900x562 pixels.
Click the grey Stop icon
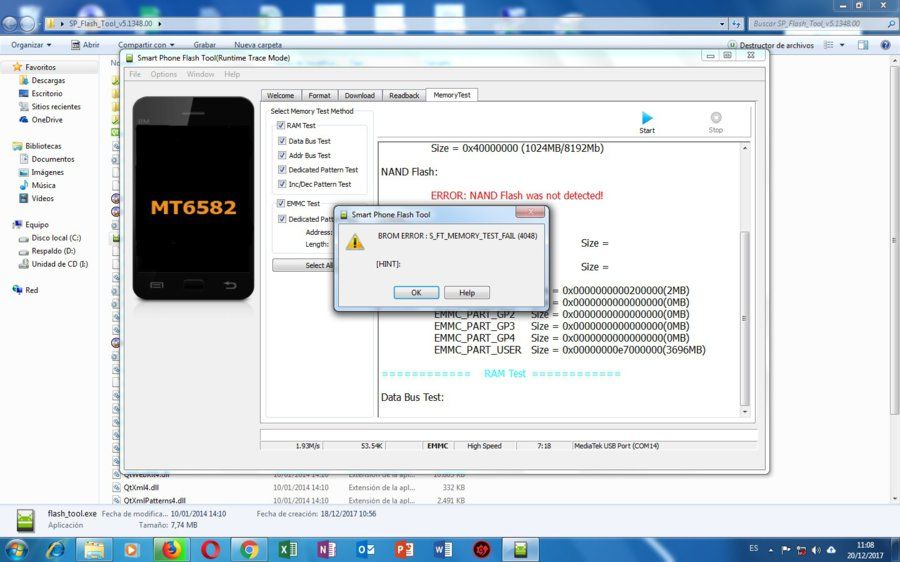(x=716, y=117)
